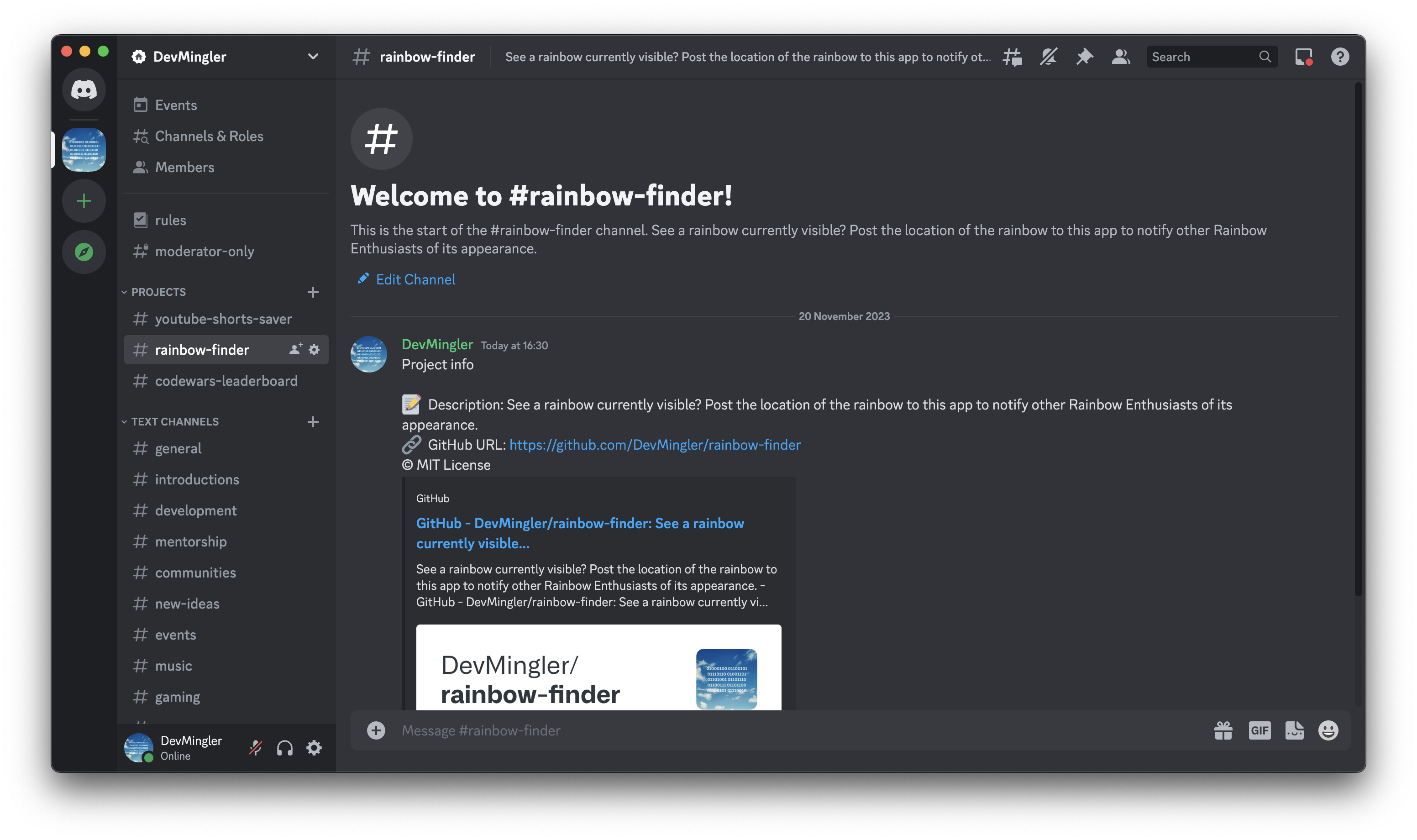Open codewars-leaderboard channel

(x=226, y=381)
